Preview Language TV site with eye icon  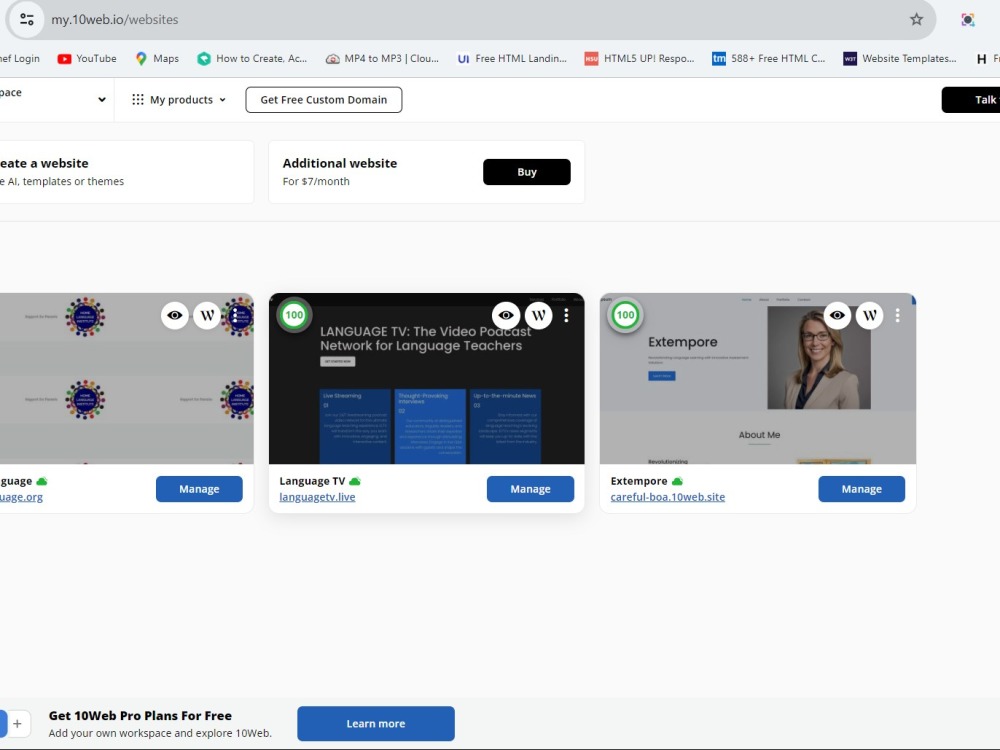click(x=506, y=315)
